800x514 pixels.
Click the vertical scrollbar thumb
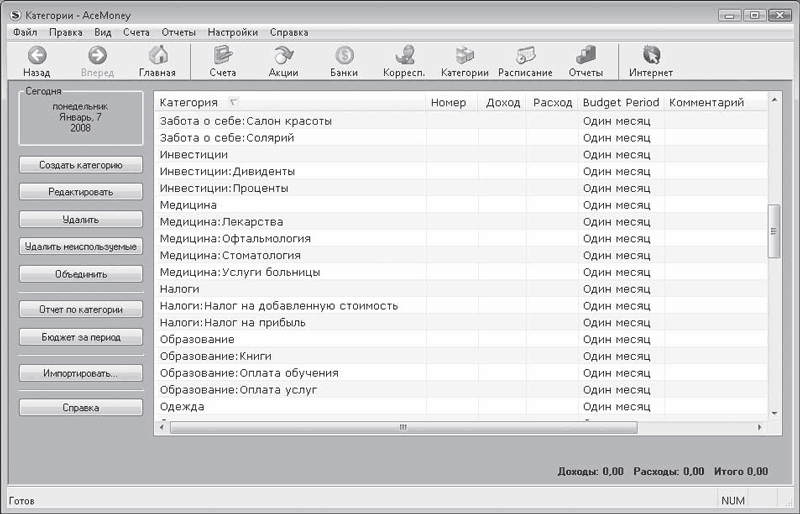pos(774,231)
